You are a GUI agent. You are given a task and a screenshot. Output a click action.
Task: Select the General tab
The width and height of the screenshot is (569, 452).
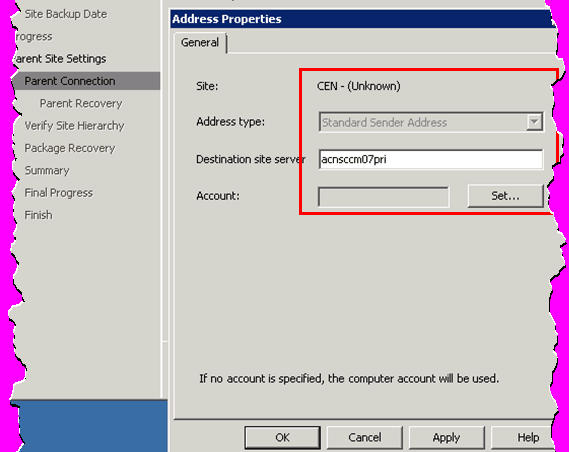200,43
